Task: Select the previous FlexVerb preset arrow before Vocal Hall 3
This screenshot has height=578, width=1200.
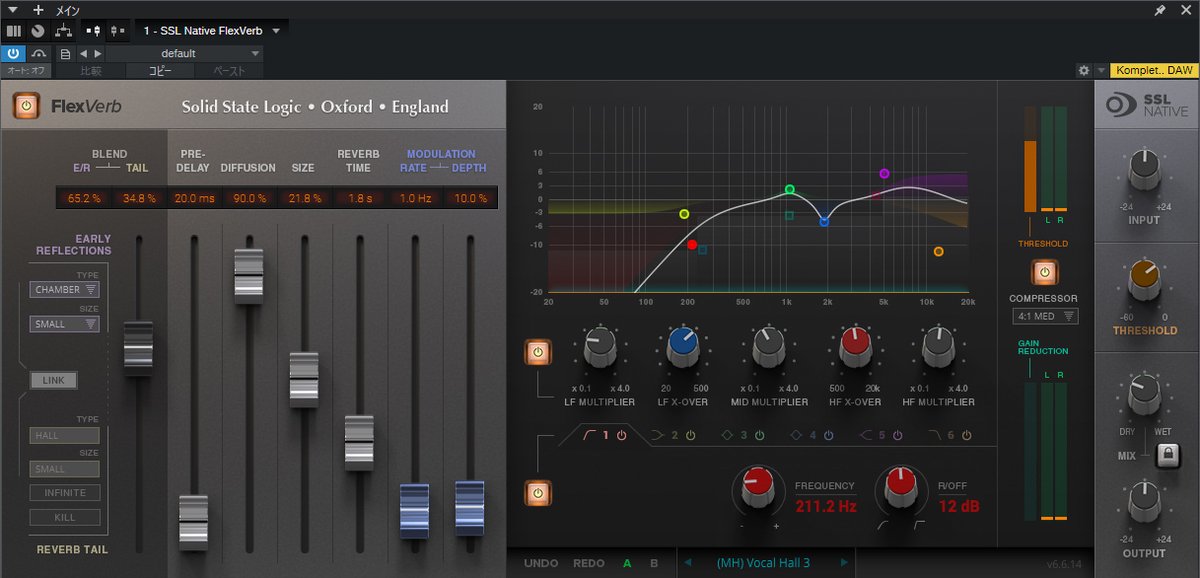Action: click(x=687, y=563)
